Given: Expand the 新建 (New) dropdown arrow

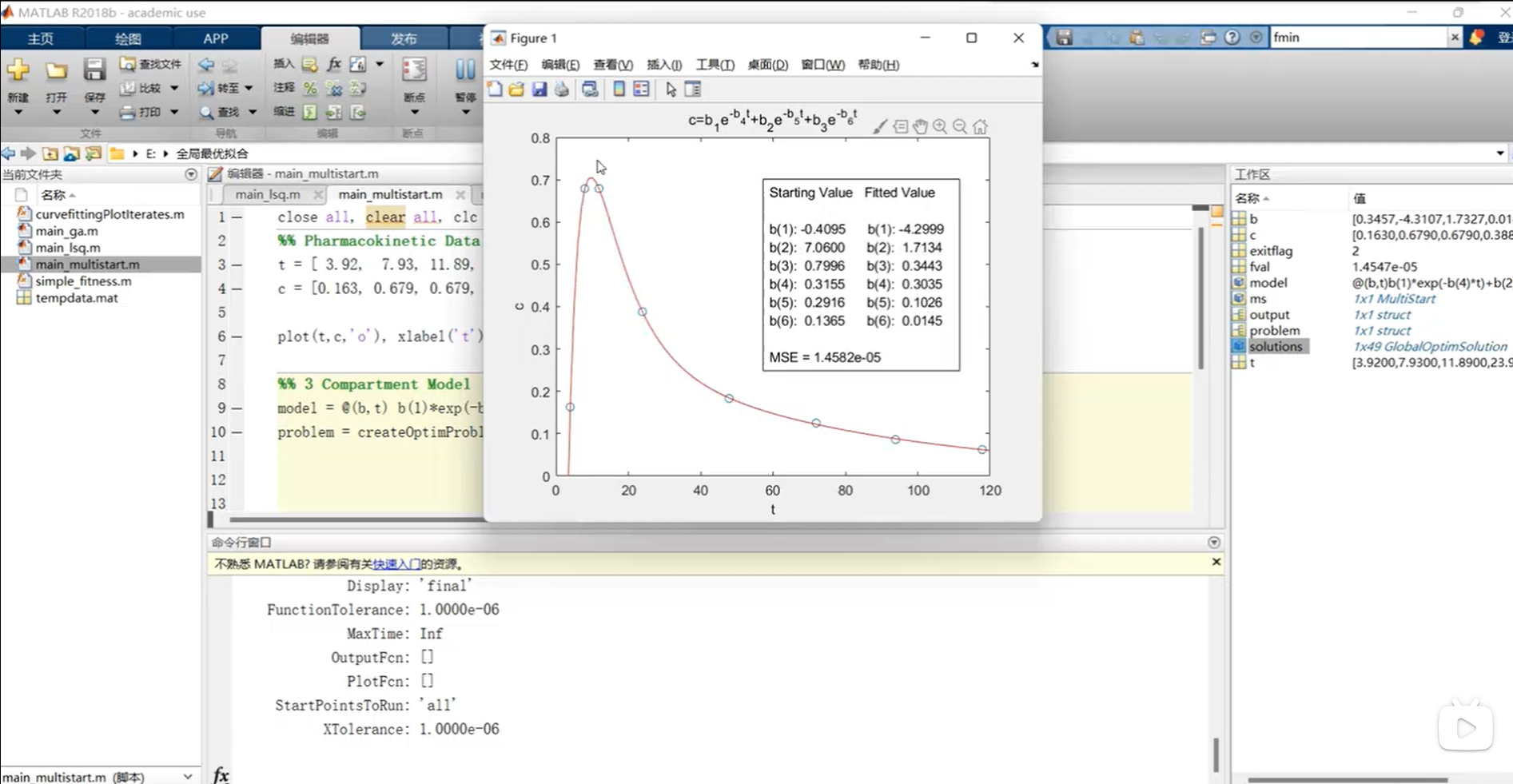Looking at the screenshot, I should (x=18, y=113).
